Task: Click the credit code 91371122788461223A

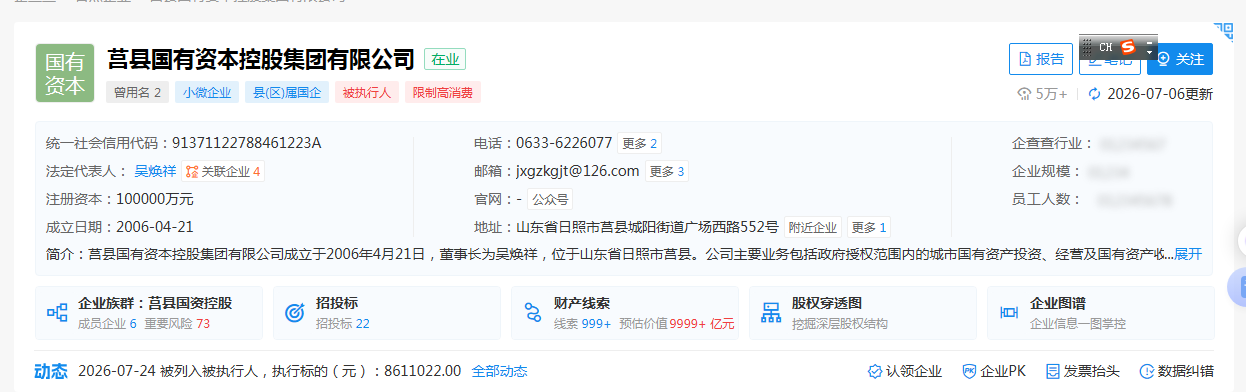Action: click(x=247, y=143)
